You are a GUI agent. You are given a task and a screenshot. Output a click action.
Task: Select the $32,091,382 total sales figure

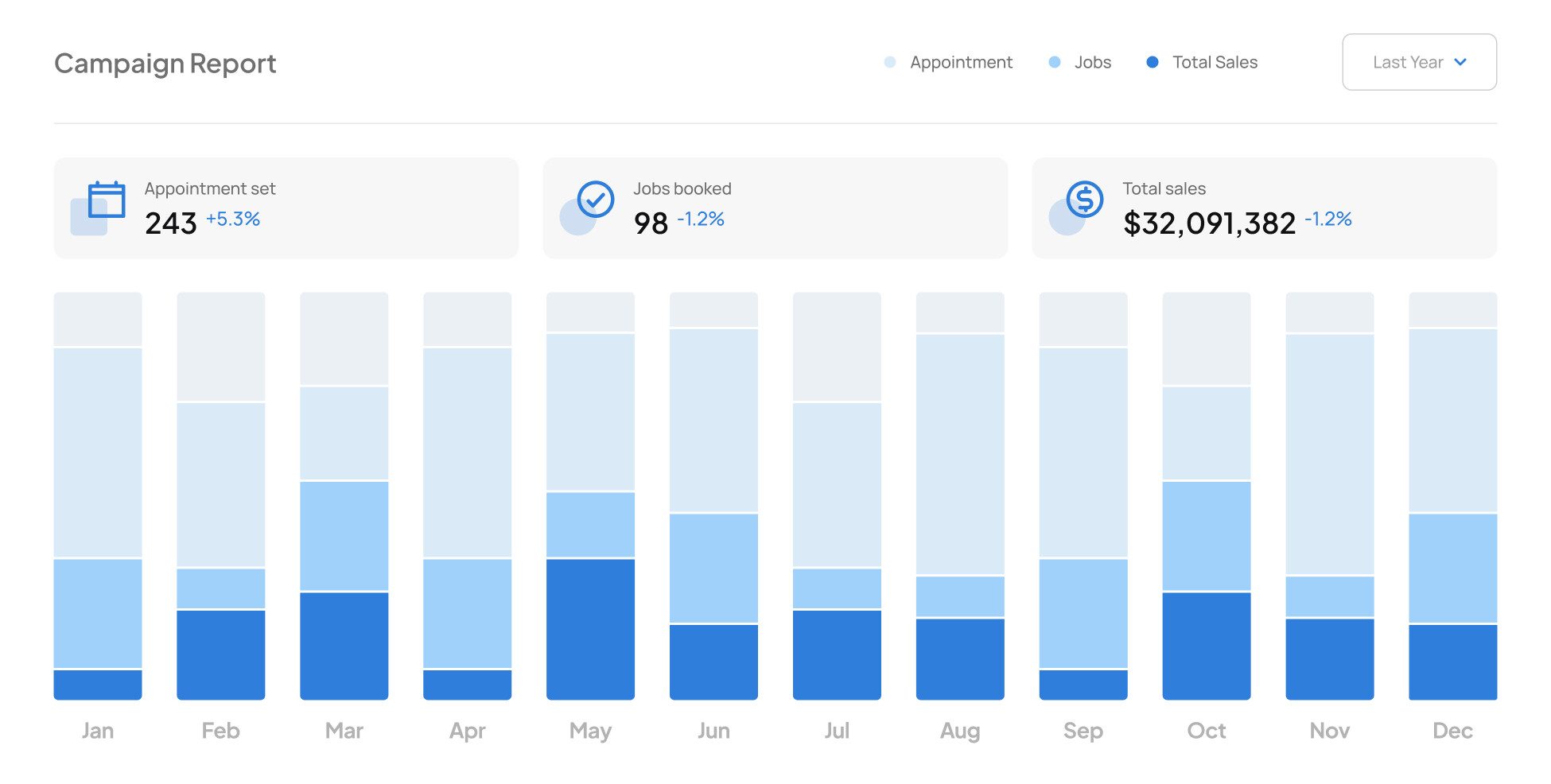point(1209,223)
